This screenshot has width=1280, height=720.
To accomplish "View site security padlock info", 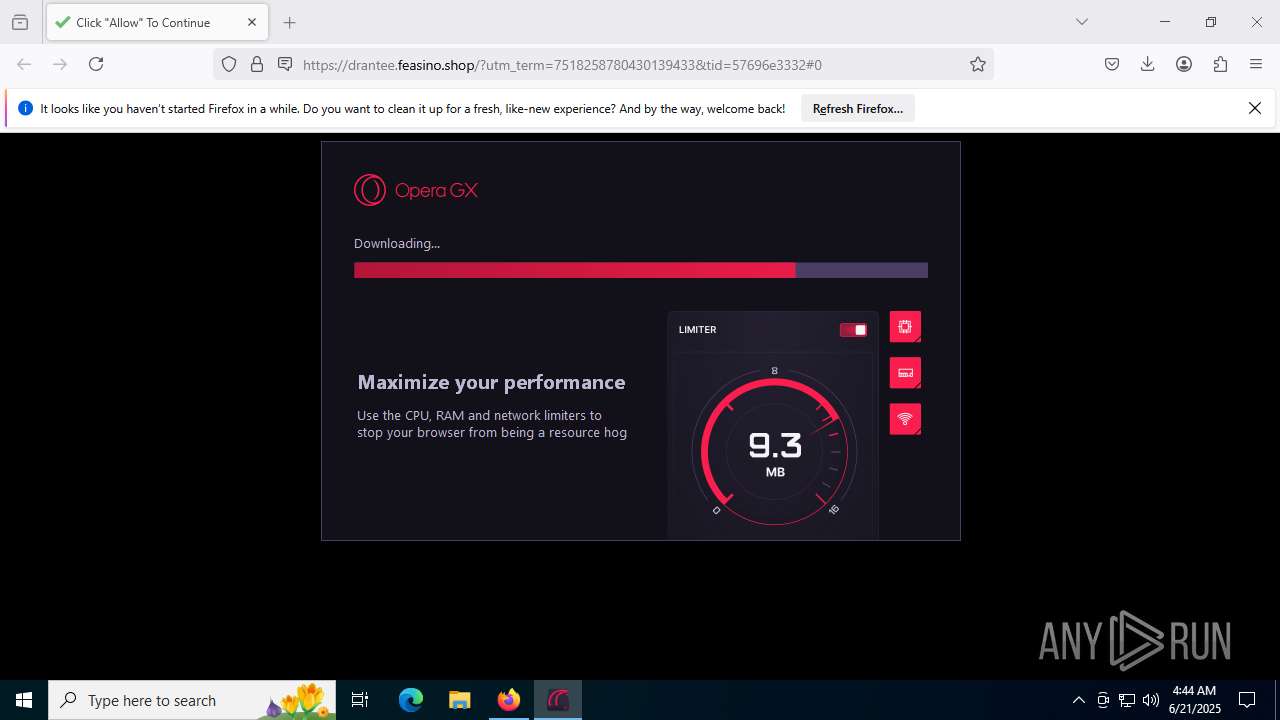I will coord(257,64).
